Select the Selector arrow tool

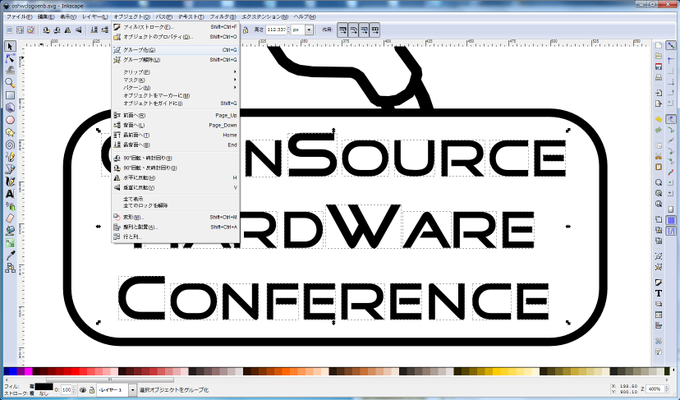10,46
